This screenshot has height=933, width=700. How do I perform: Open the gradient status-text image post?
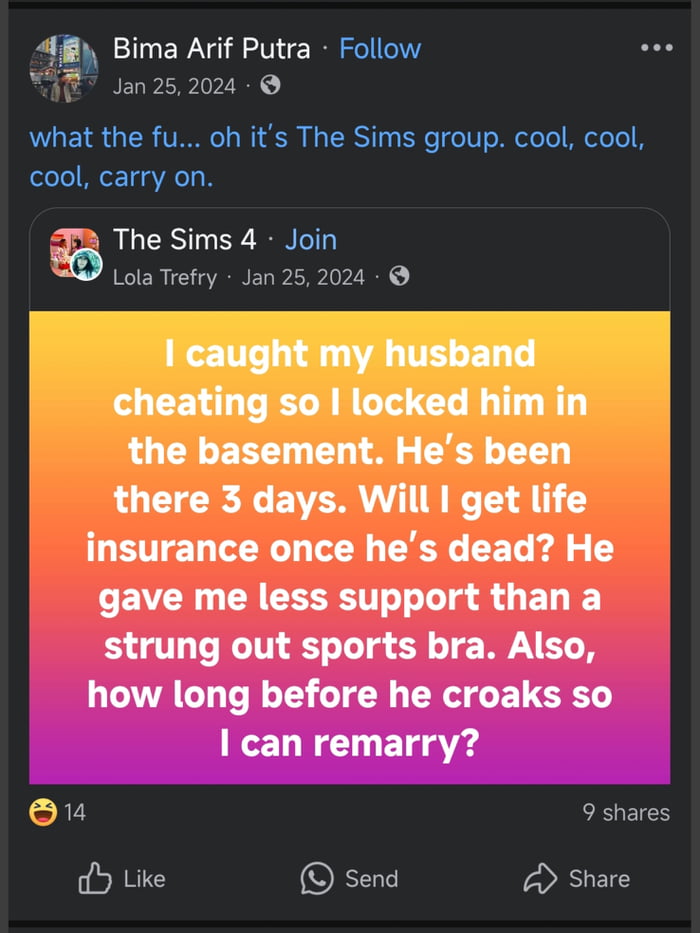coord(350,548)
